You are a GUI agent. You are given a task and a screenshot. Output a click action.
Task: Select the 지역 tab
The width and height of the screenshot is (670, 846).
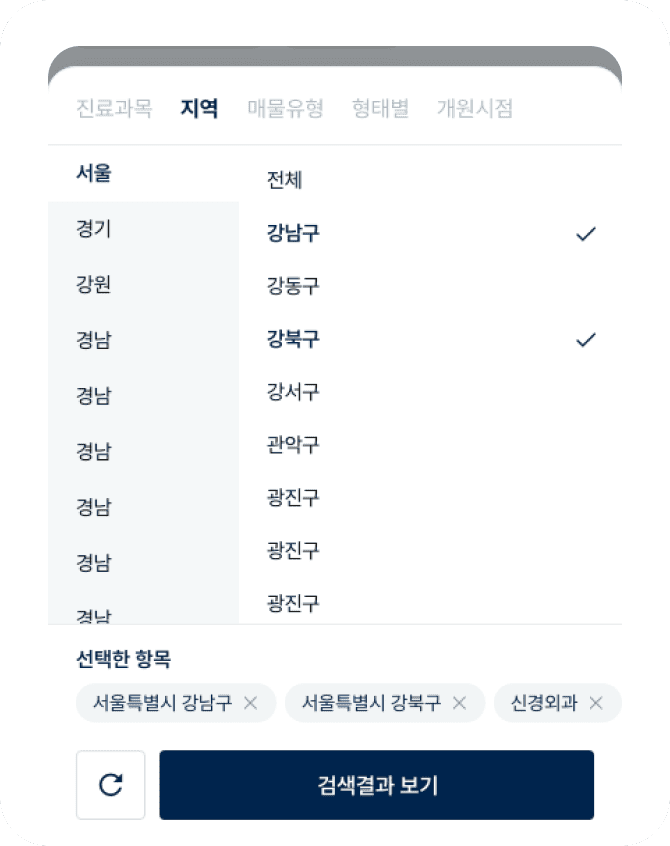pos(199,109)
